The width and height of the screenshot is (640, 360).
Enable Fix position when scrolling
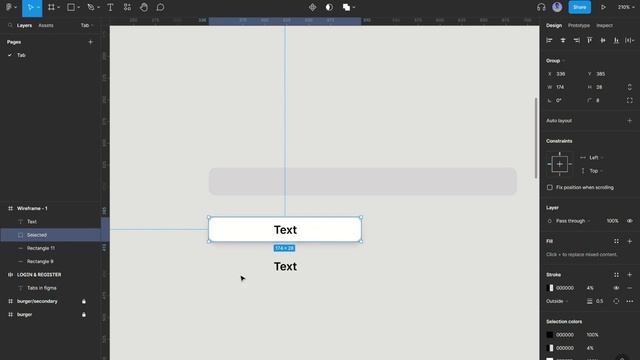[x=550, y=187]
